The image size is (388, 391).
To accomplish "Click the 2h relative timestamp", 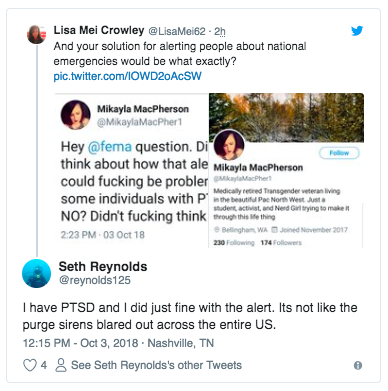I will [x=220, y=31].
